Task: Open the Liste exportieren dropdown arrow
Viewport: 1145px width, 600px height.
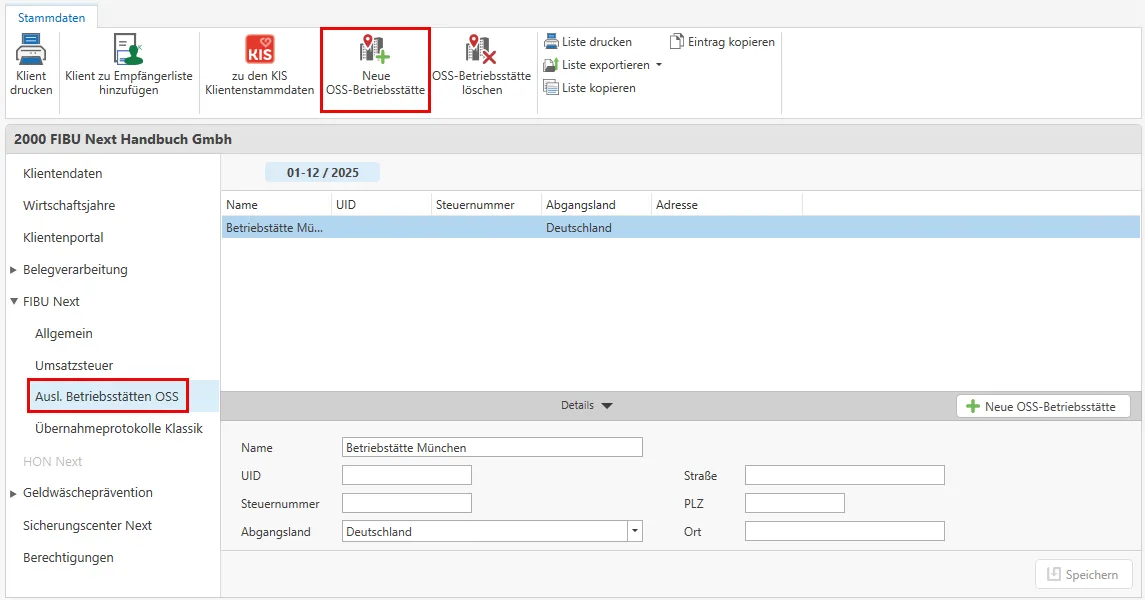Action: tap(659, 65)
